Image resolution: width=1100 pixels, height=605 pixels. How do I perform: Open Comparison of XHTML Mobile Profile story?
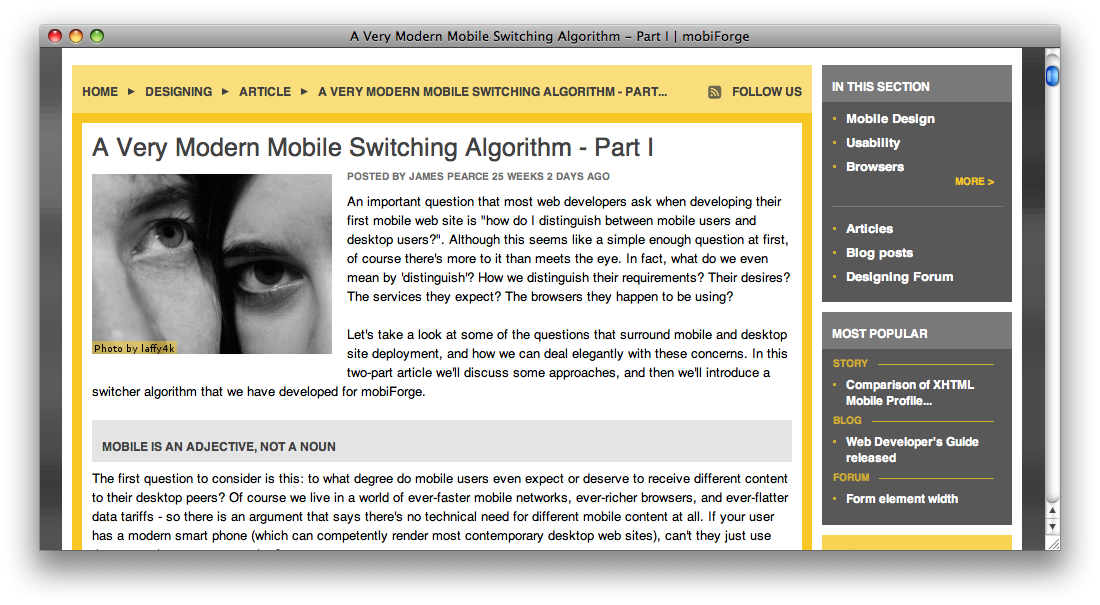tap(910, 393)
